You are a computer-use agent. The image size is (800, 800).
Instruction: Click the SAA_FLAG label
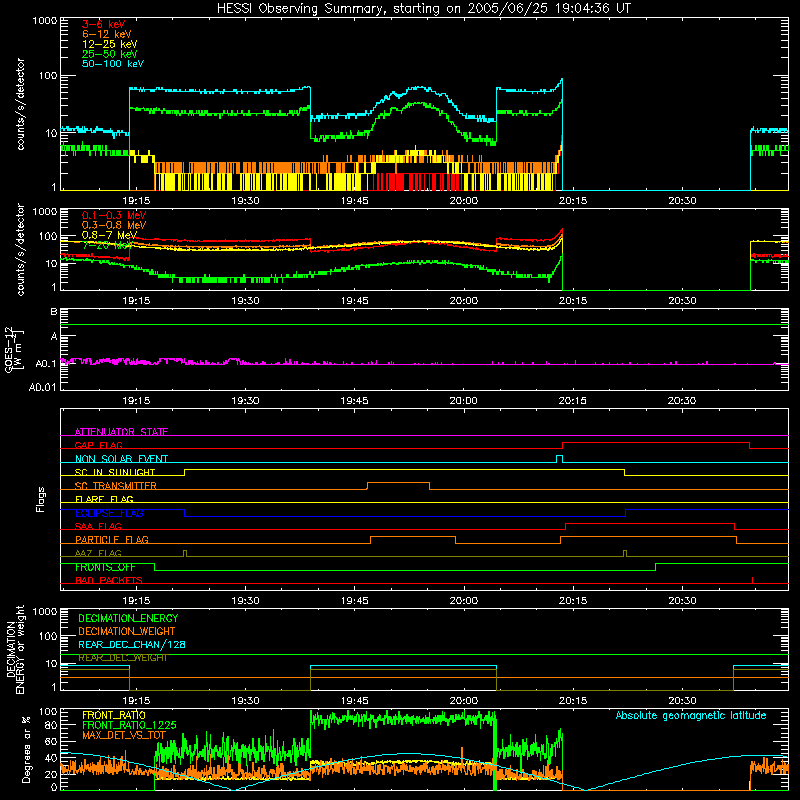point(98,526)
